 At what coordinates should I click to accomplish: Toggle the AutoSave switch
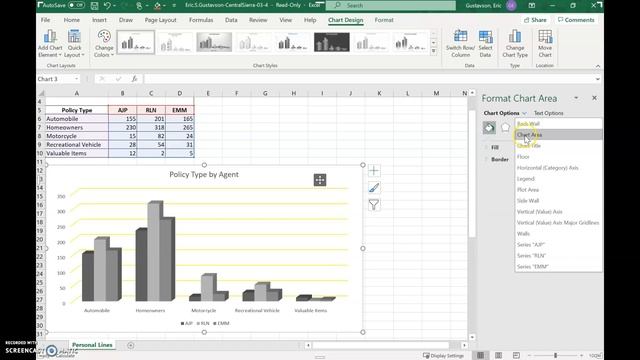76,5
